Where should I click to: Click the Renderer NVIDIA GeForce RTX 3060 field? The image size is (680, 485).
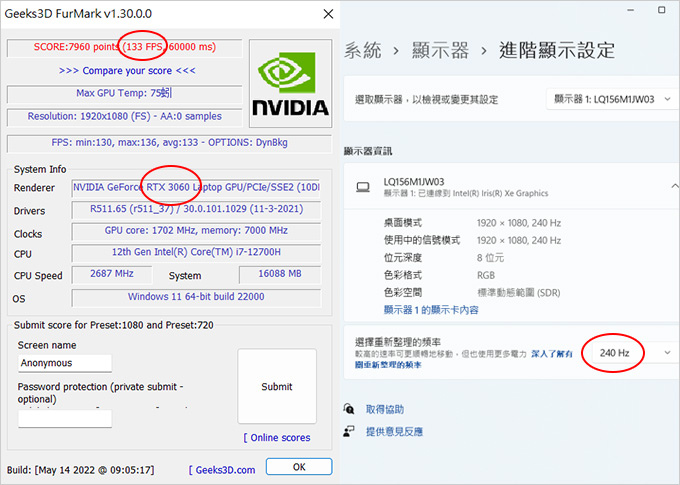coord(196,187)
